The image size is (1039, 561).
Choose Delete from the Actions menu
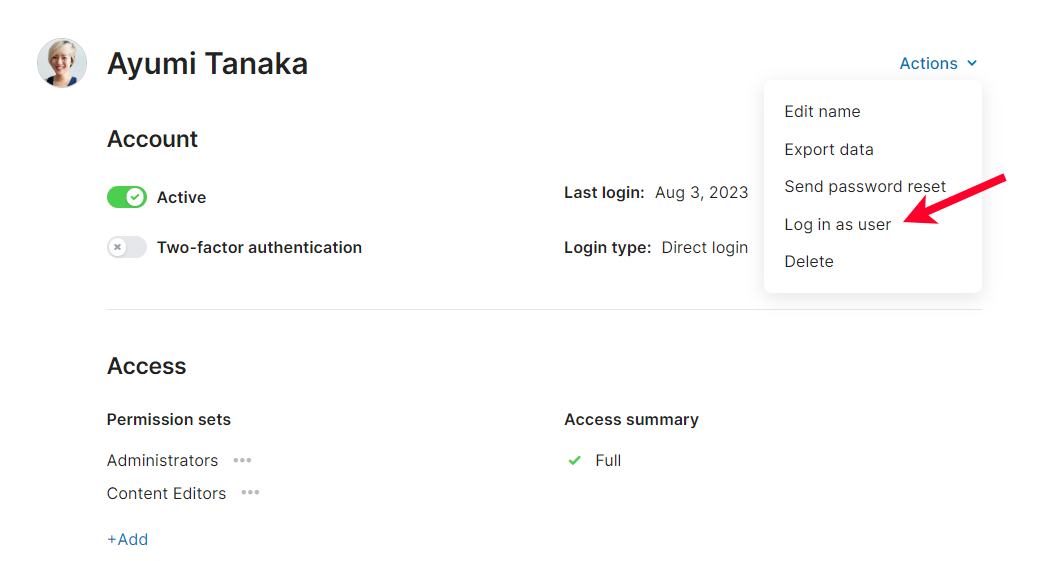[808, 261]
